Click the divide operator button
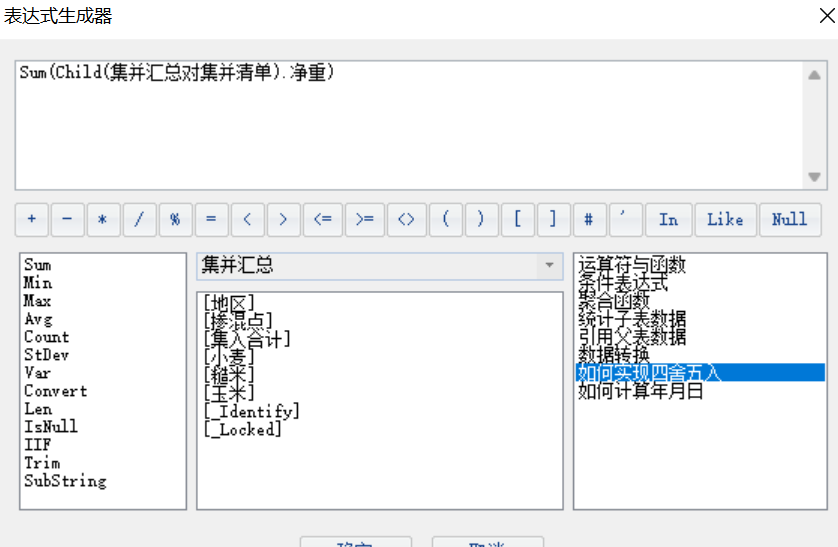The image size is (838, 547). [139, 220]
